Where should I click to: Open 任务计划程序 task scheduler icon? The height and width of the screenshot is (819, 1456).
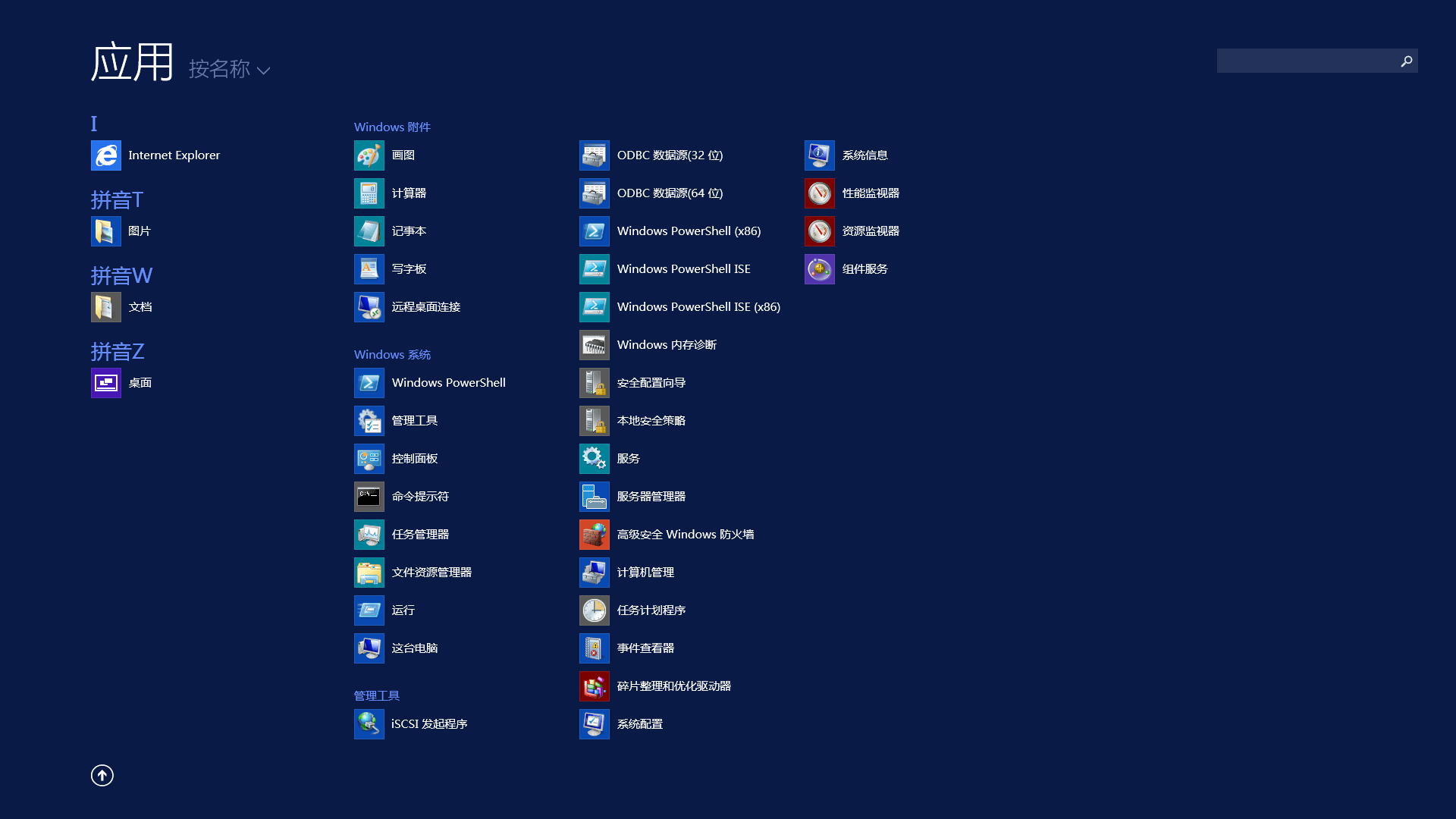click(595, 610)
